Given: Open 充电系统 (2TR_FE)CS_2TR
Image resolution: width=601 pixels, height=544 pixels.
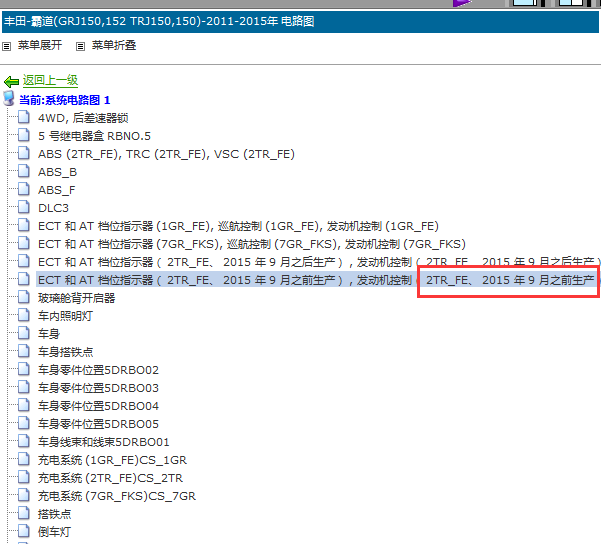Looking at the screenshot, I should tap(110, 478).
